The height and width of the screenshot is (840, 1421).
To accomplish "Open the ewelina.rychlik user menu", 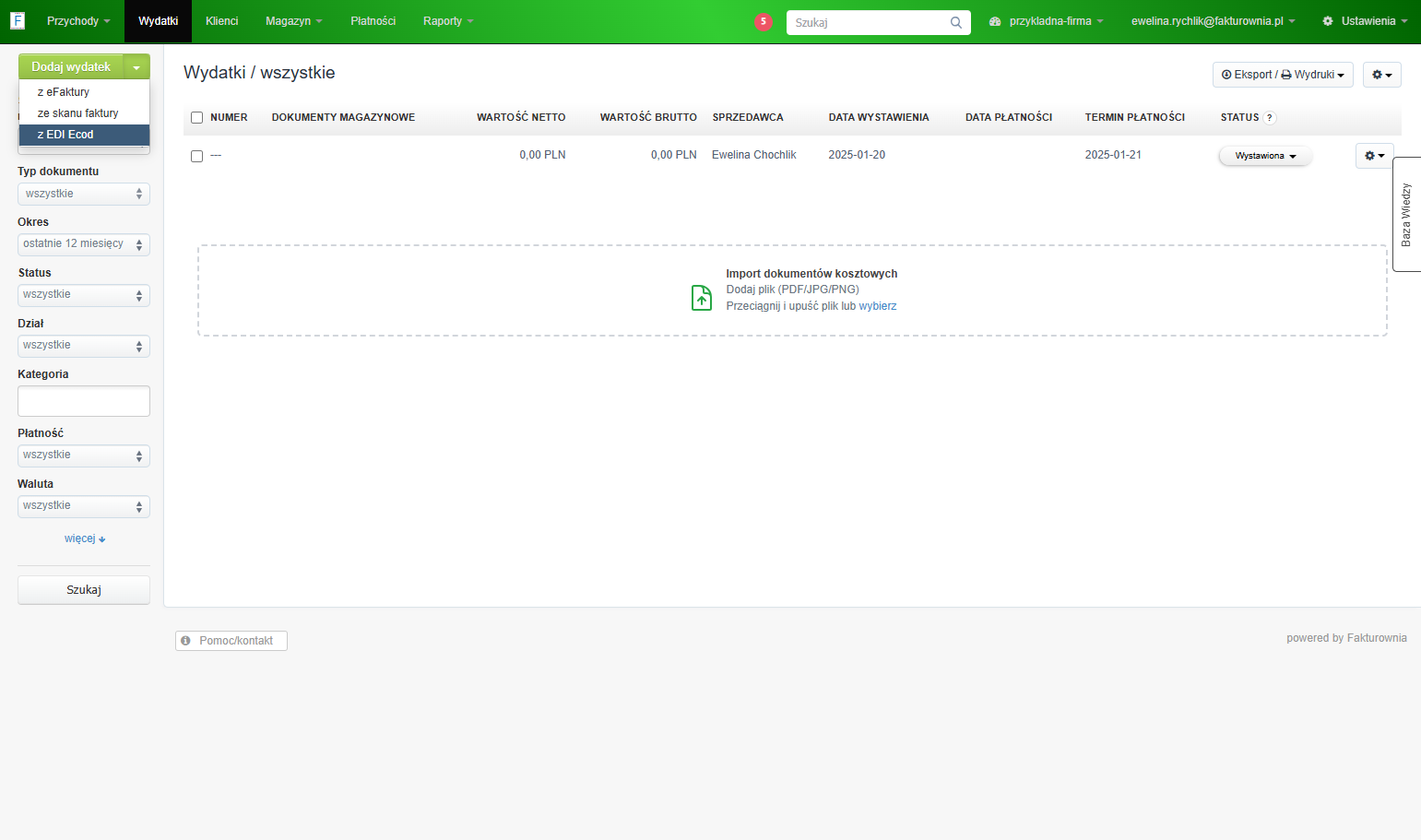I will [x=1213, y=21].
